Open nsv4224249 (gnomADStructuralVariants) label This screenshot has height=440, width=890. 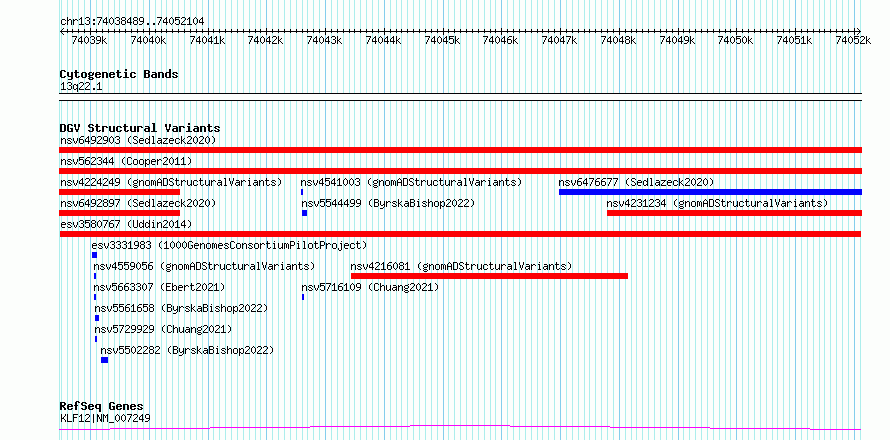(x=171, y=182)
